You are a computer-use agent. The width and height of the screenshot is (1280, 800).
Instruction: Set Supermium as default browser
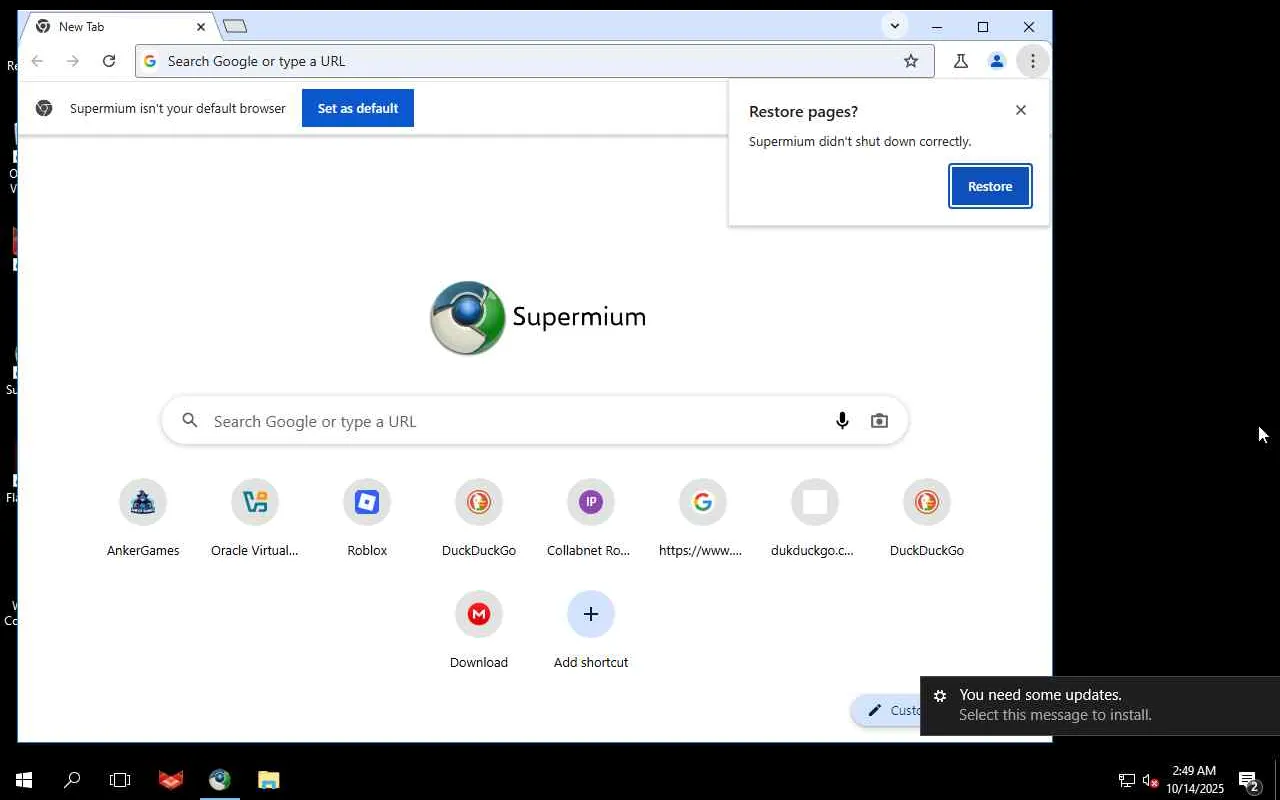tap(358, 108)
